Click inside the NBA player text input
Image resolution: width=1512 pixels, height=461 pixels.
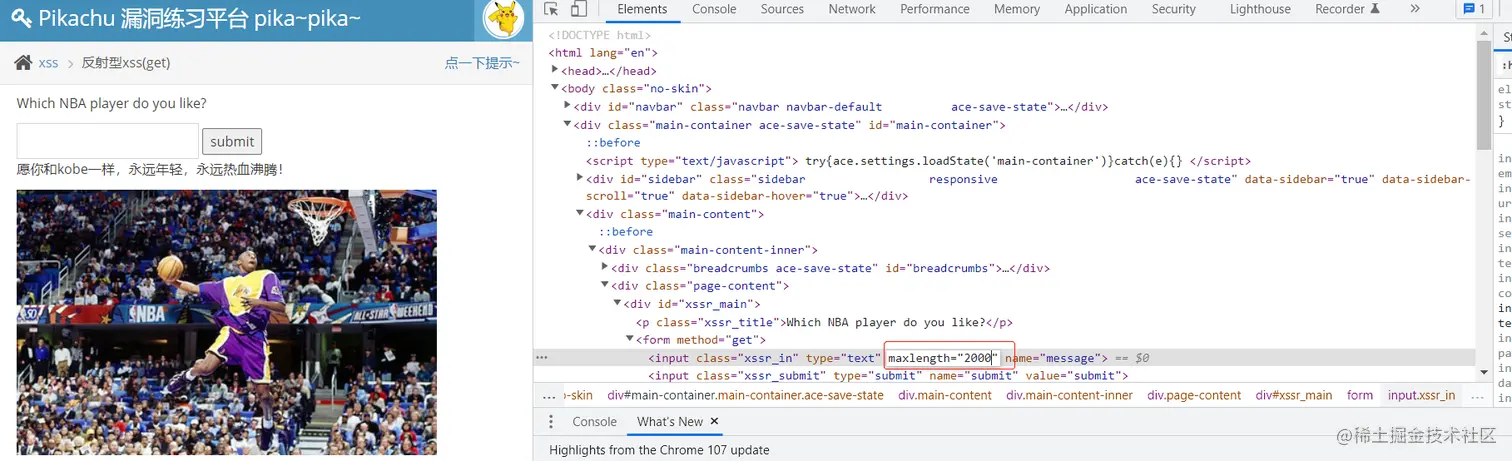[107, 141]
